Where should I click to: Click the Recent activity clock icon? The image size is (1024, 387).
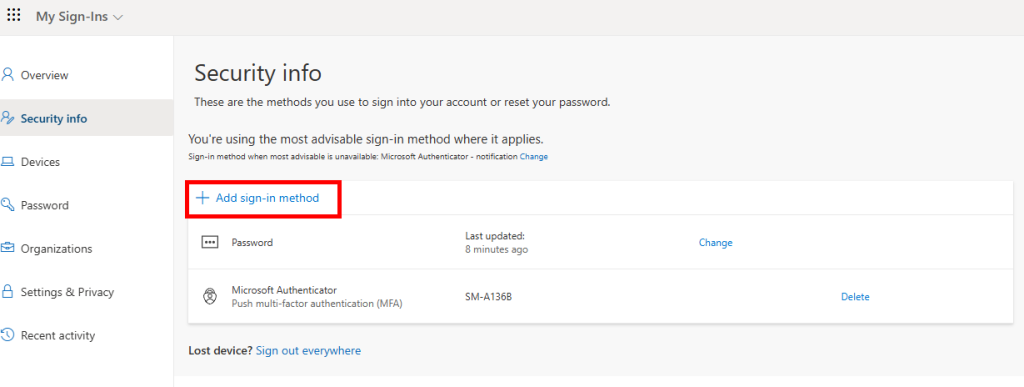point(7,335)
